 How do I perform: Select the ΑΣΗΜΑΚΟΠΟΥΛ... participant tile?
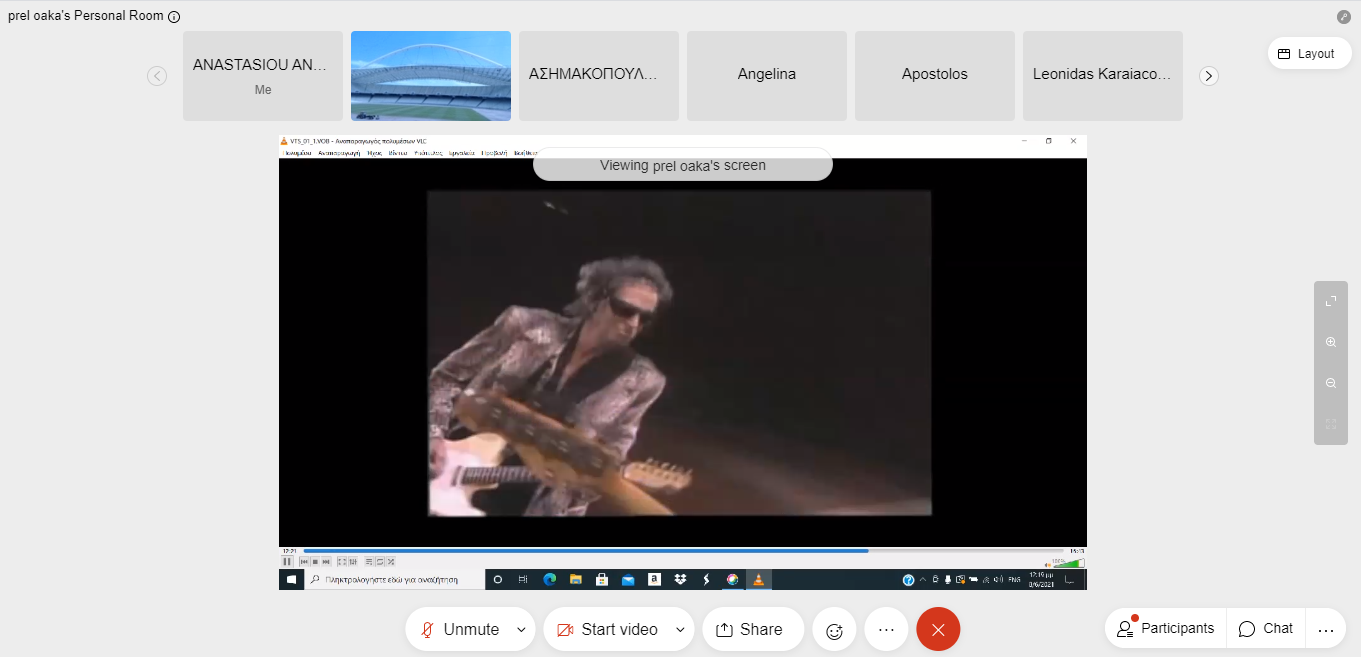click(599, 76)
